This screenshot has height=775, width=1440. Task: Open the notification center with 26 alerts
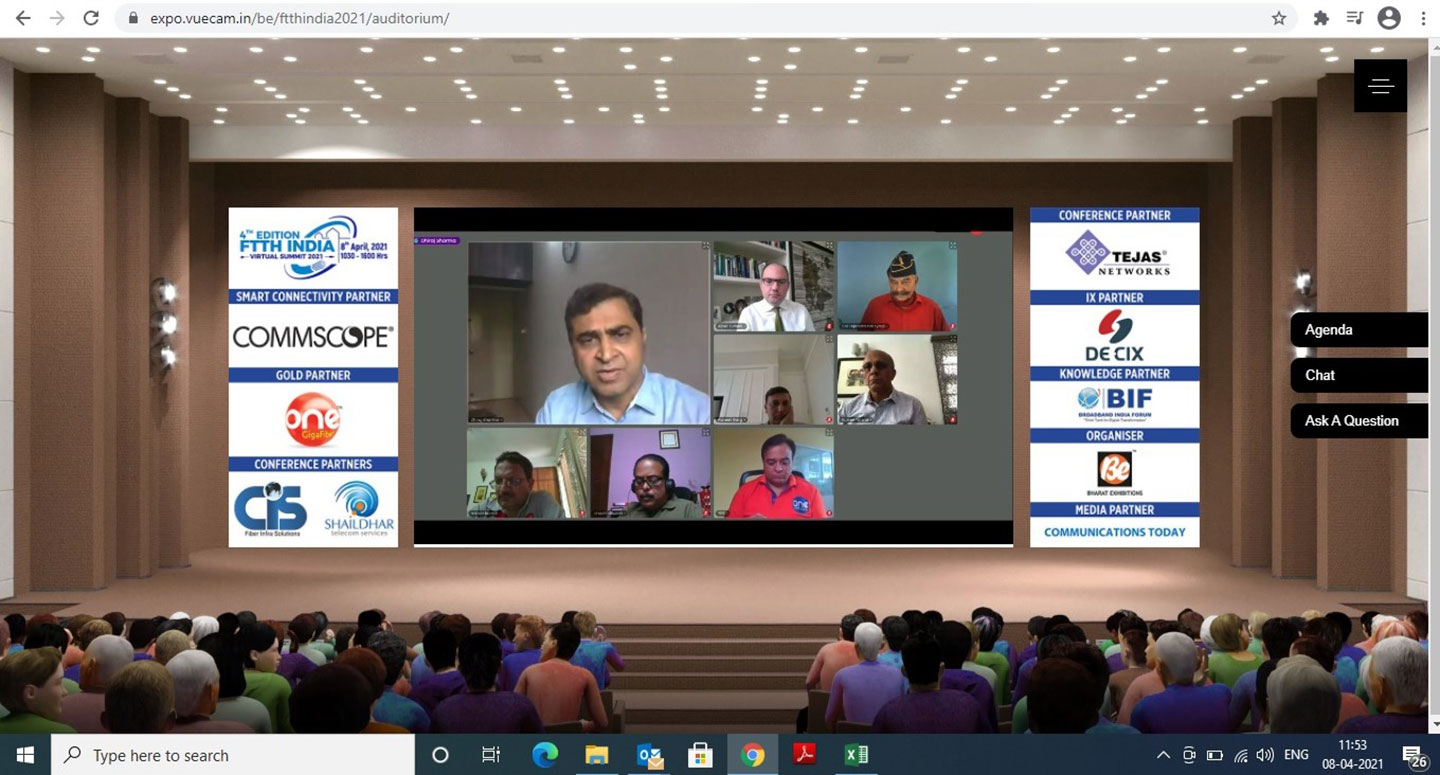[x=1413, y=756]
